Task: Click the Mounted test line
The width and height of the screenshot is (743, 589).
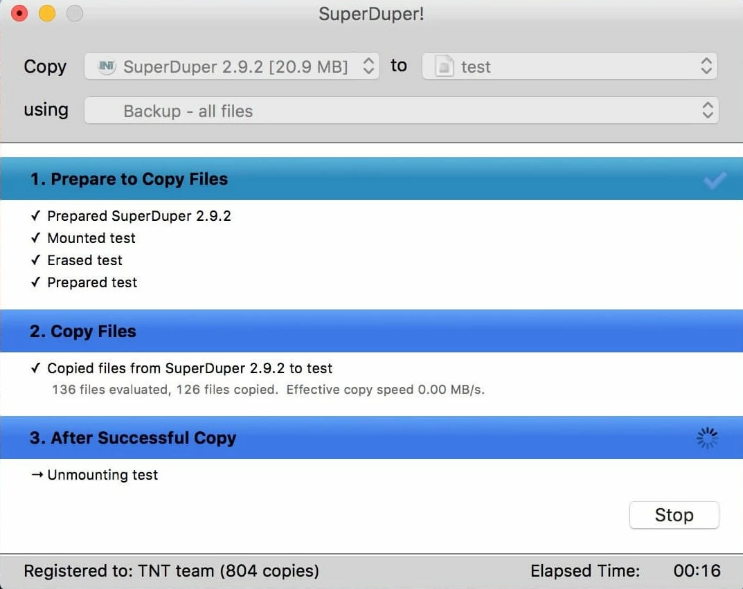Action: click(x=91, y=238)
